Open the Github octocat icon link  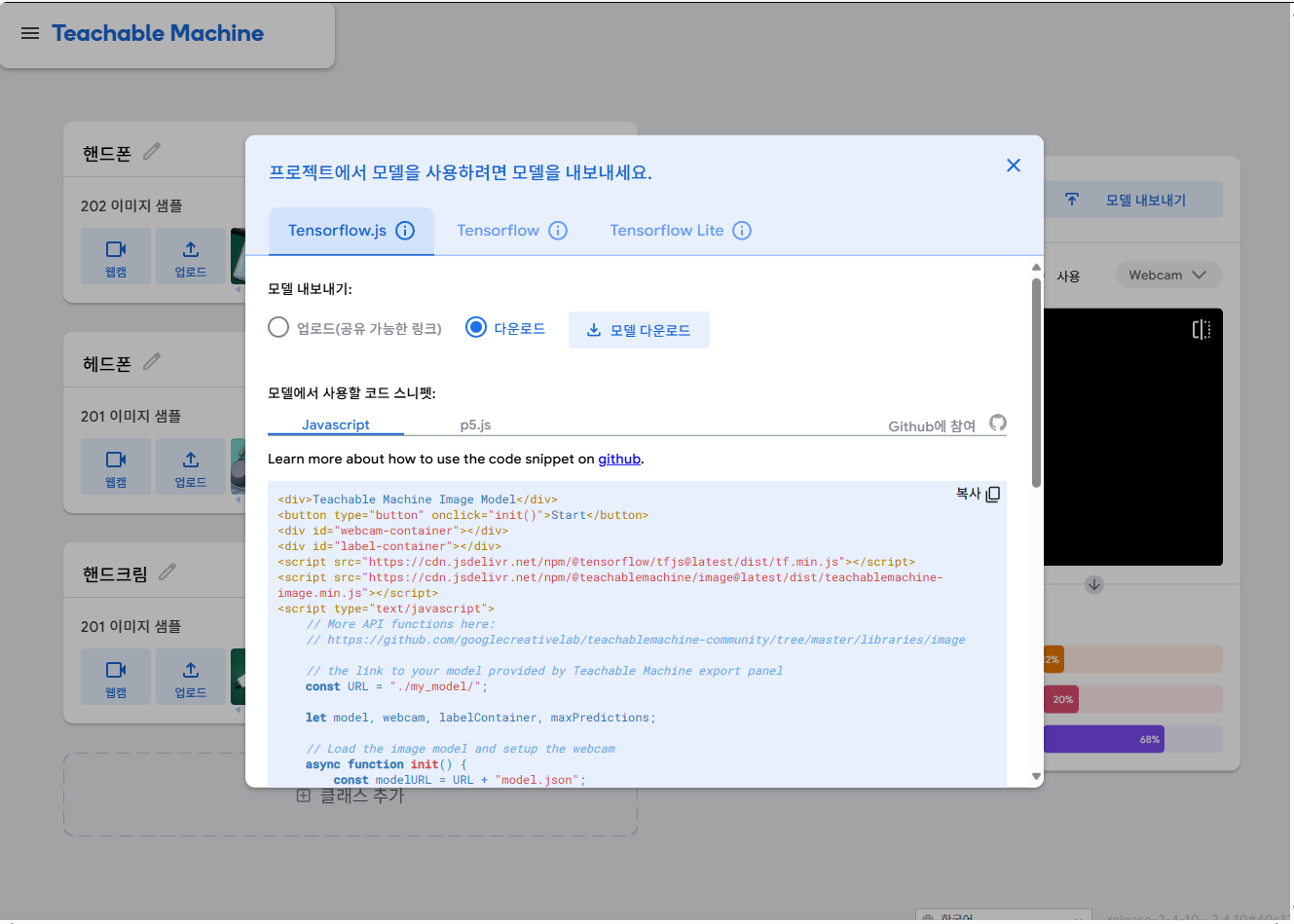click(998, 423)
